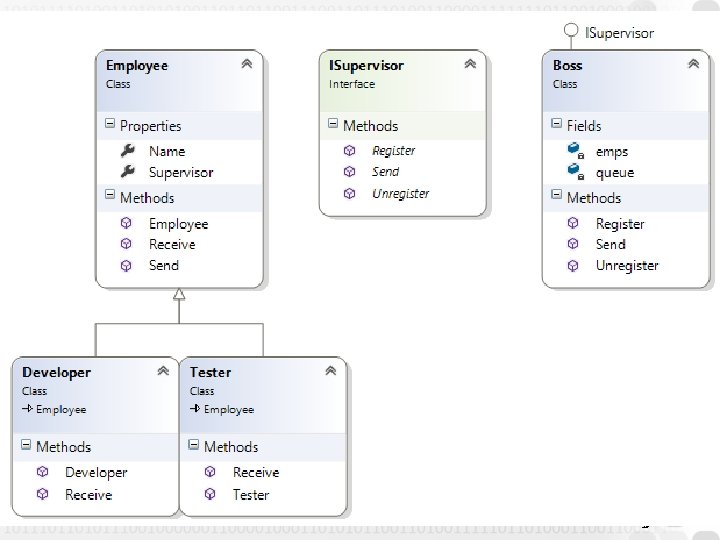Select the Receive method in Employee class
Image resolution: width=720 pixels, height=540 pixels.
pyautogui.click(x=172, y=244)
